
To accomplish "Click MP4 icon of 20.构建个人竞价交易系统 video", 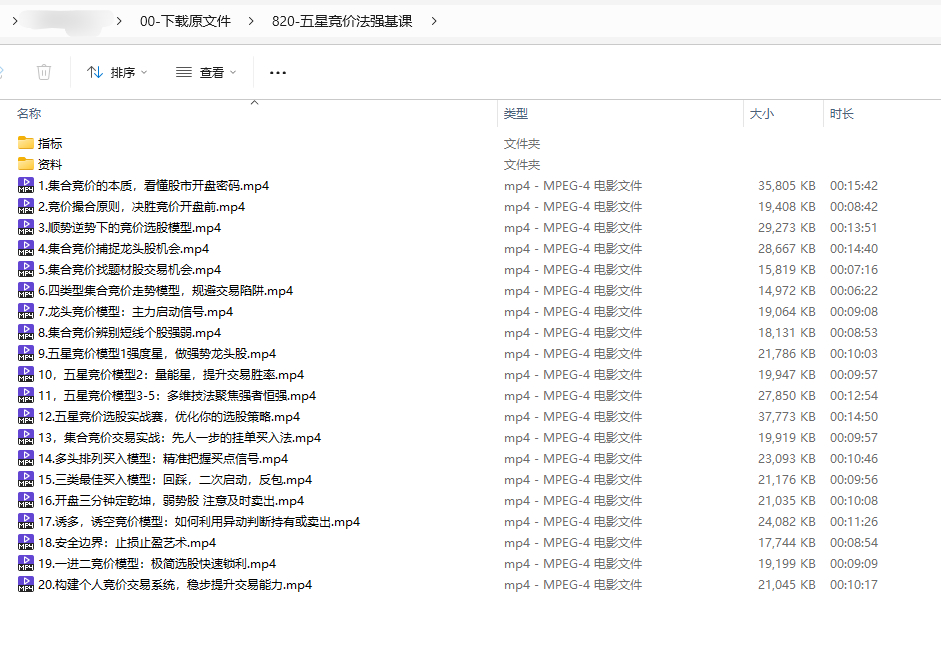I will (26, 584).
